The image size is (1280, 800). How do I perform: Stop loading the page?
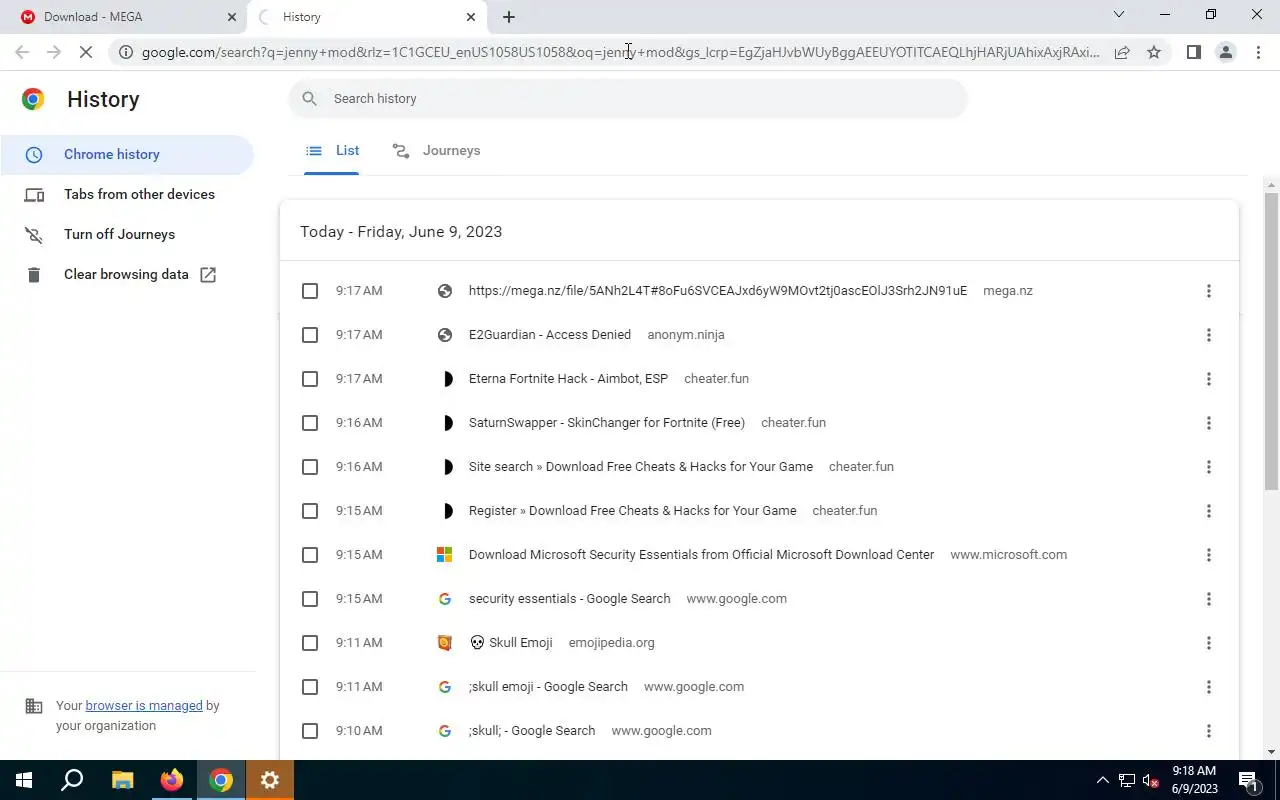(x=87, y=52)
